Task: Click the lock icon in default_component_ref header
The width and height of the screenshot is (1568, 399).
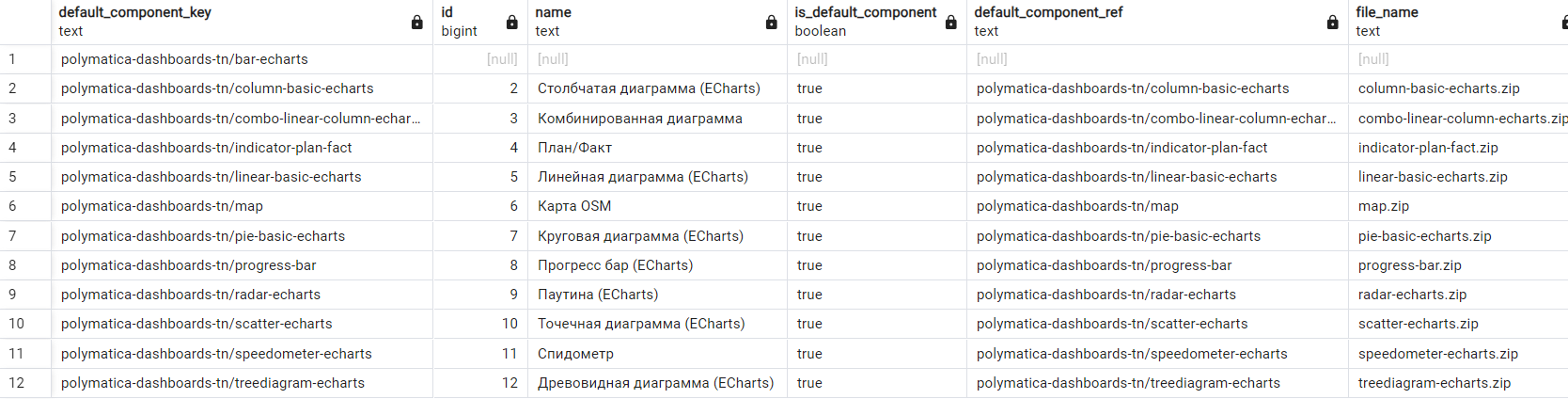Action: coord(1332,23)
